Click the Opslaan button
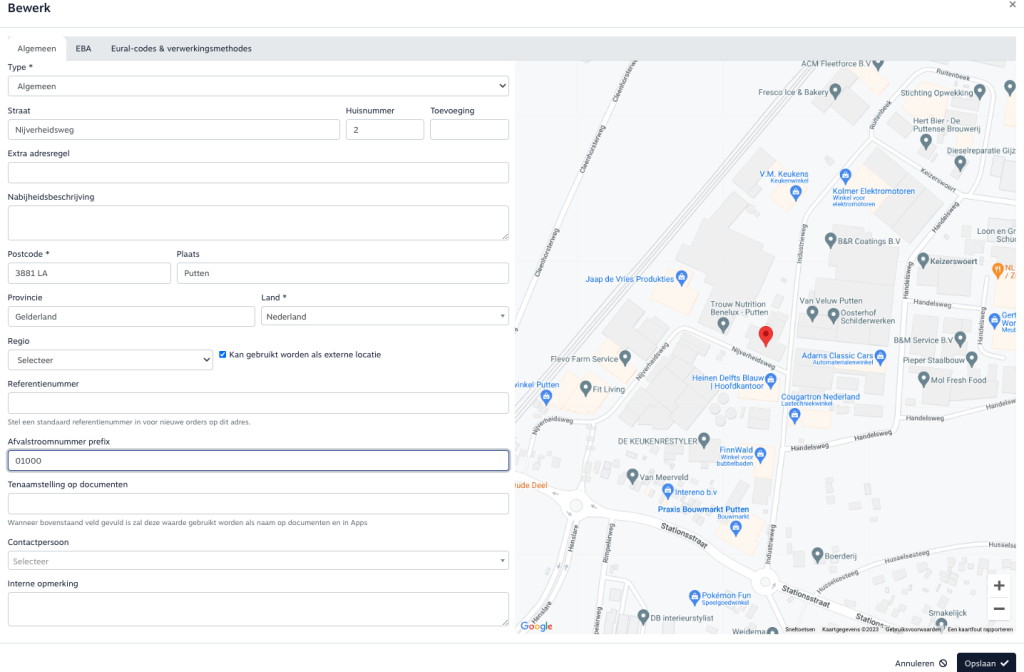The height and width of the screenshot is (672, 1024). click(x=985, y=662)
